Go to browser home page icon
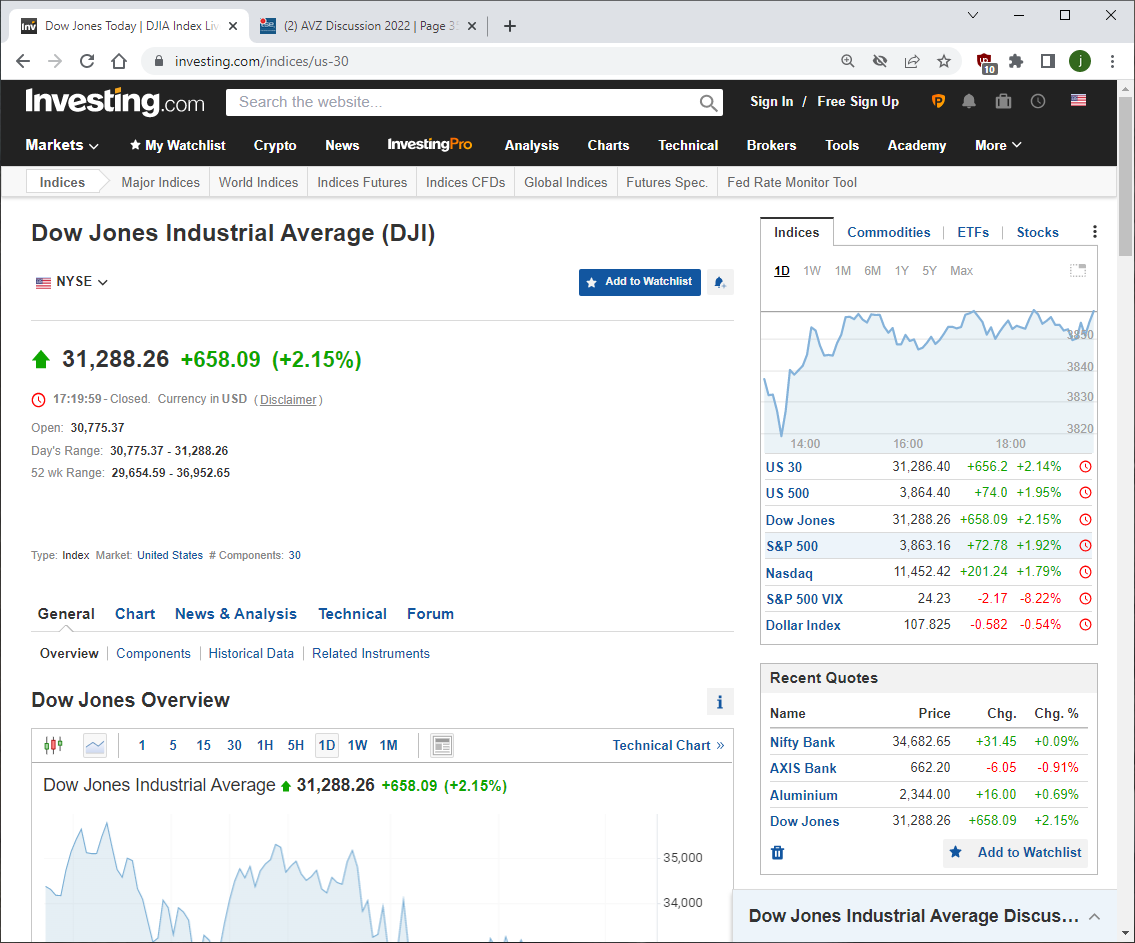This screenshot has height=943, width=1135. (119, 62)
